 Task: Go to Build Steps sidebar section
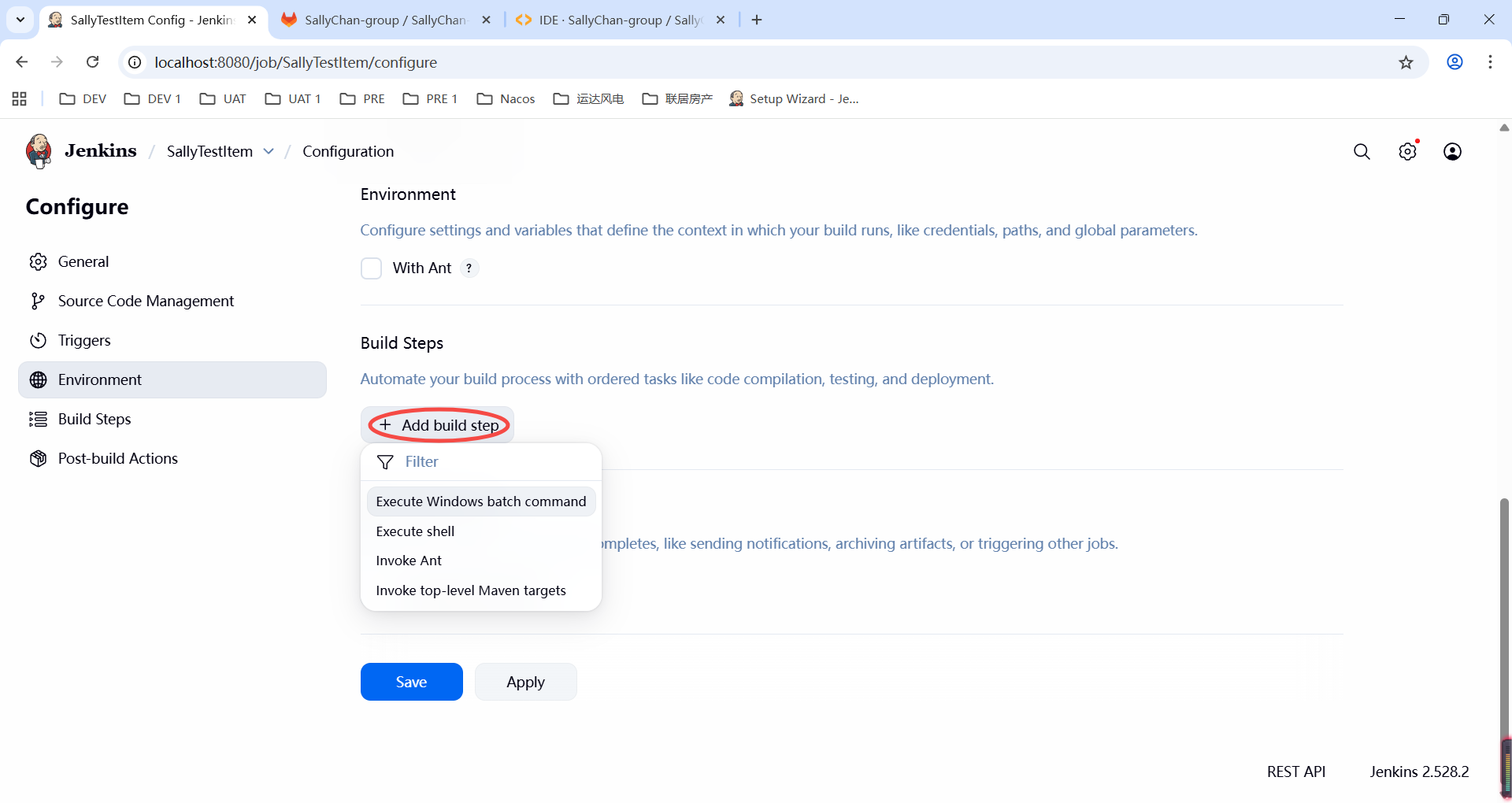[x=172, y=419]
